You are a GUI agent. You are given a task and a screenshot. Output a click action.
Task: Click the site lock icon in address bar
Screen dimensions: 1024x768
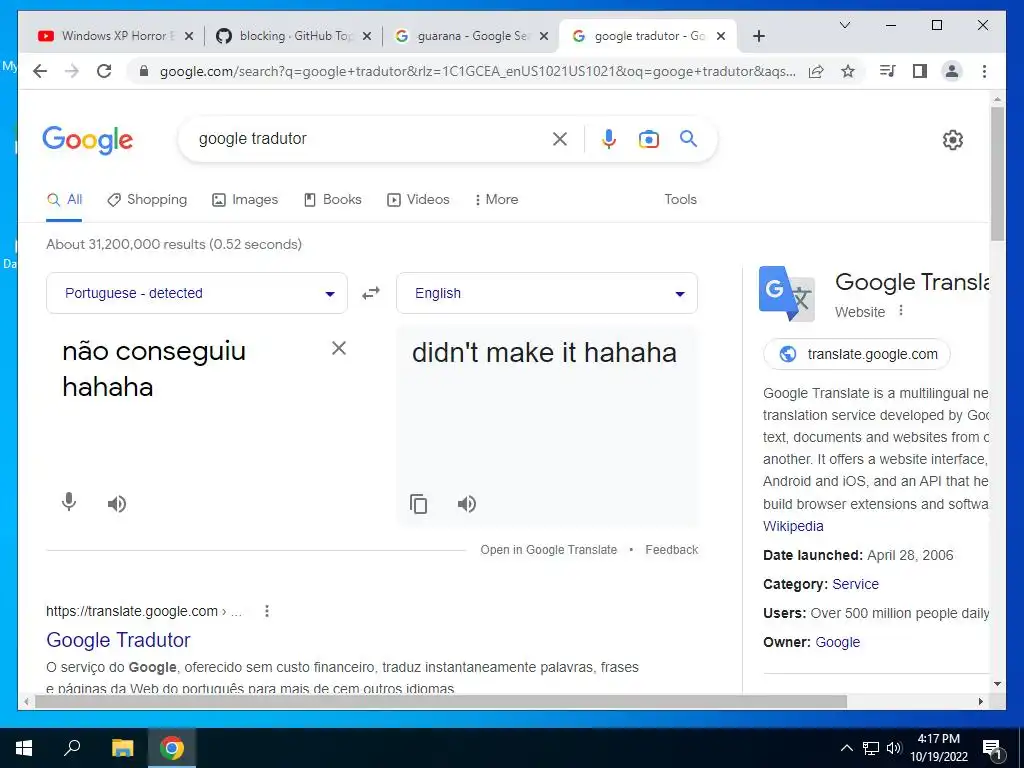(144, 71)
